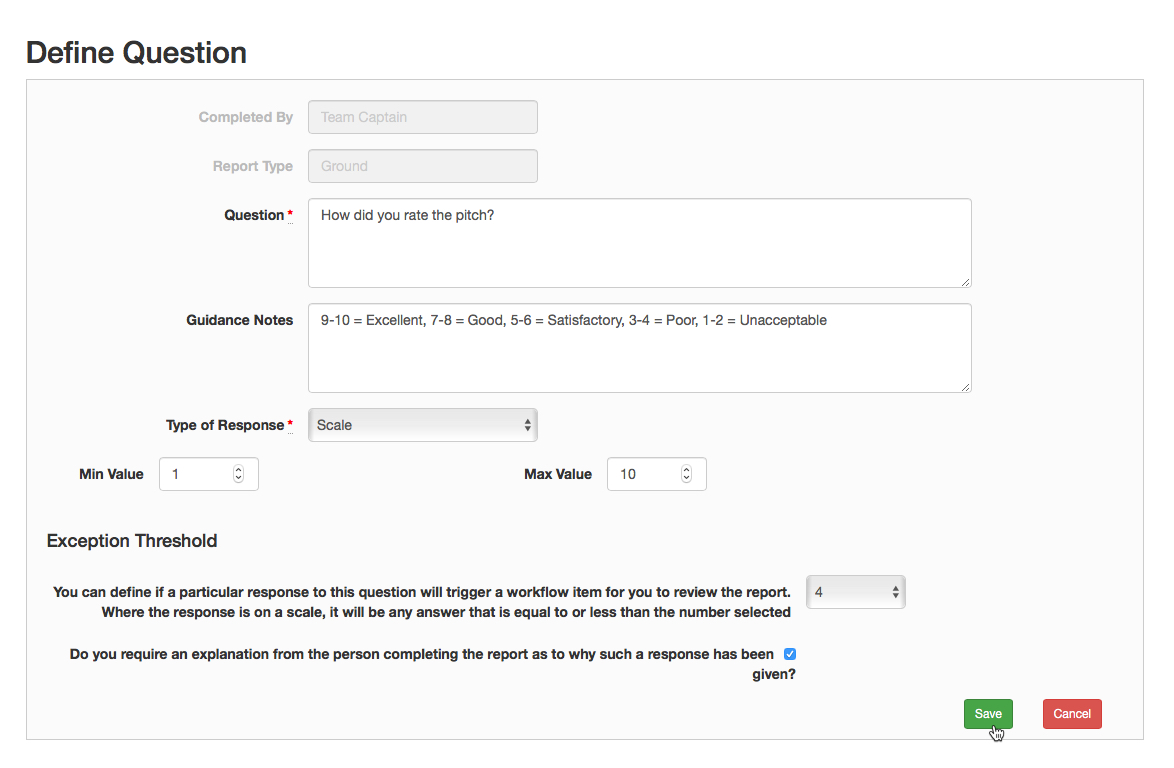Click the disabled Report Type field
This screenshot has width=1174, height=768.
[x=422, y=166]
